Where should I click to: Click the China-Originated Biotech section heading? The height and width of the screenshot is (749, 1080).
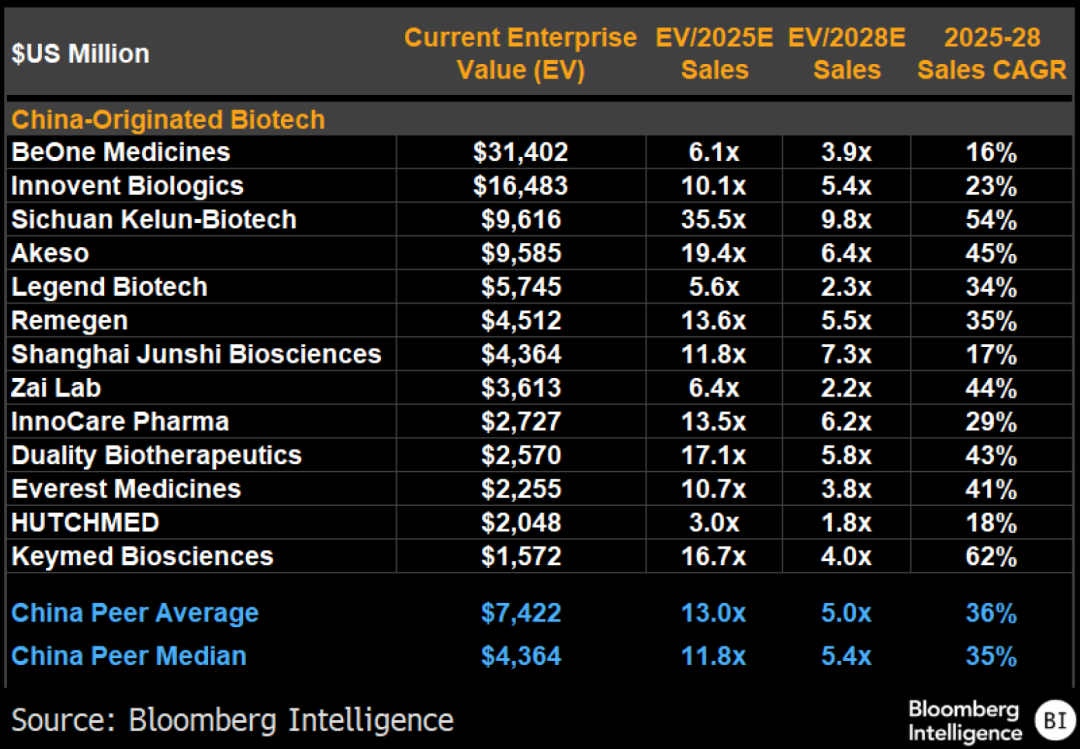click(168, 120)
